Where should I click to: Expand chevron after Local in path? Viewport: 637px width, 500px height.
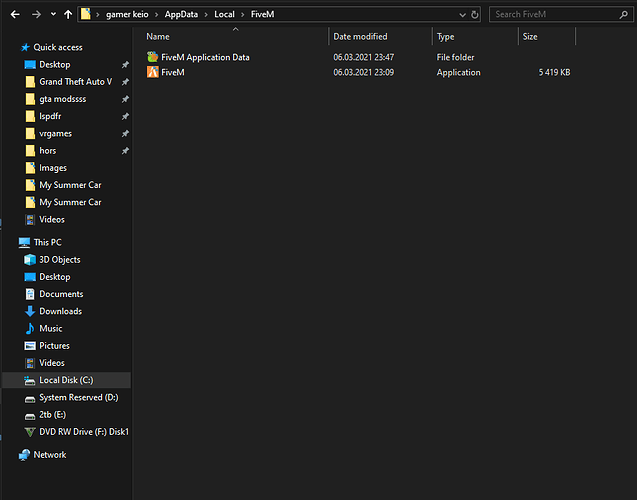(243, 15)
